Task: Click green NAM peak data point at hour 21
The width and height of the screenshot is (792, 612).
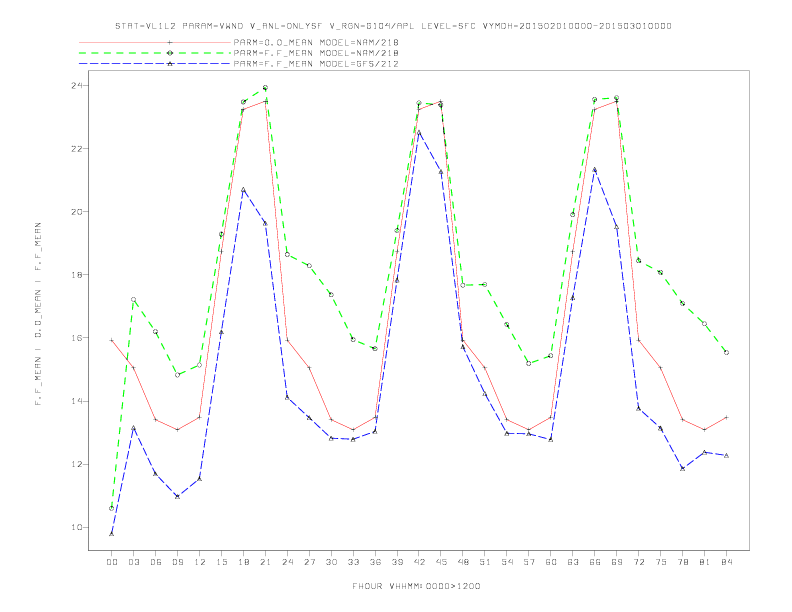Action: [x=265, y=88]
